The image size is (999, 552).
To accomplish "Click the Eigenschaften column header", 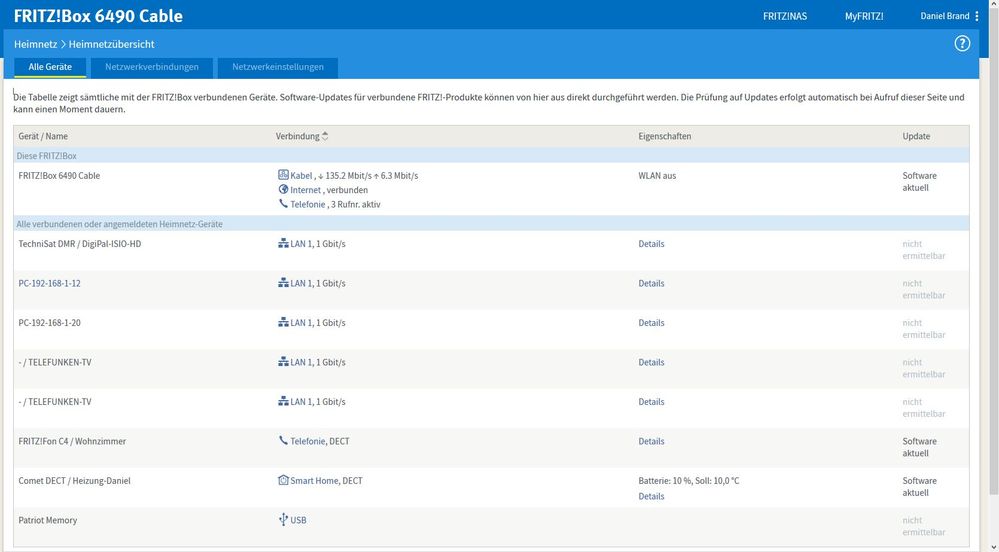I will point(665,136).
